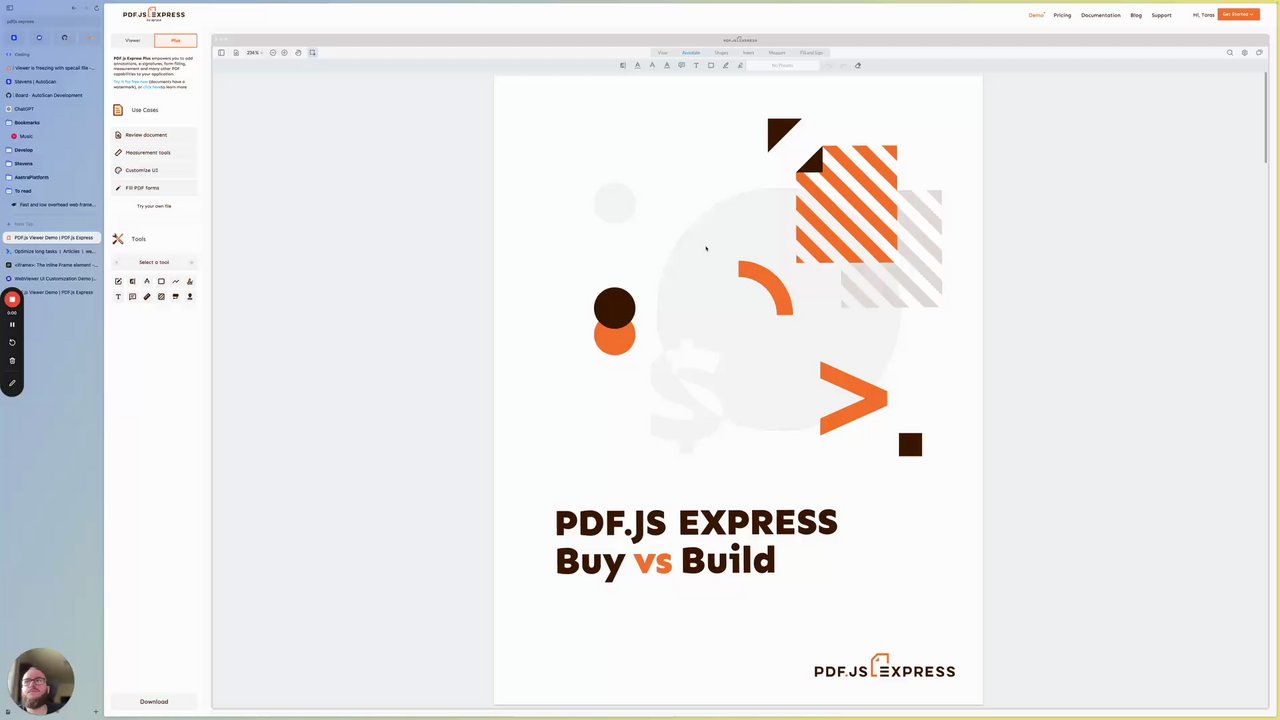Image resolution: width=1280 pixels, height=720 pixels.
Task: Select the Review document use case
Action: coord(154,135)
